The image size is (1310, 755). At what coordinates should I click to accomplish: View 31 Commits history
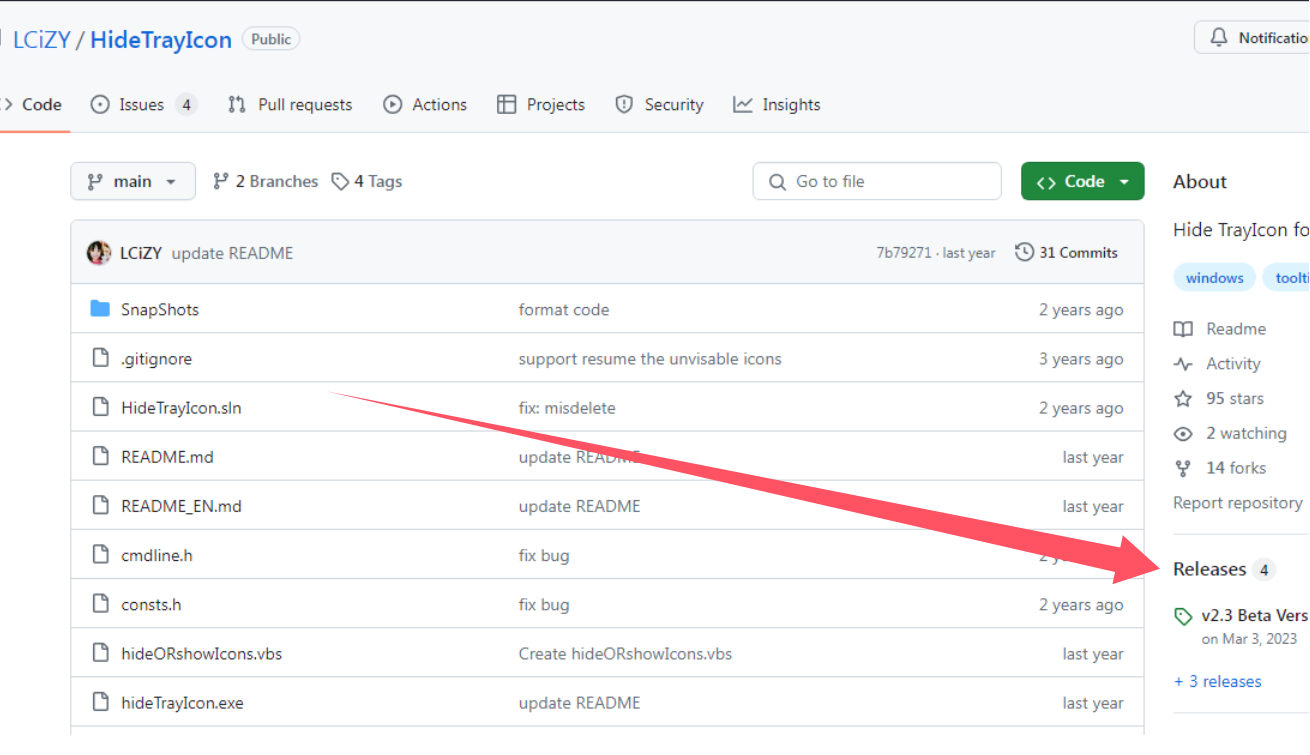click(x=1066, y=253)
